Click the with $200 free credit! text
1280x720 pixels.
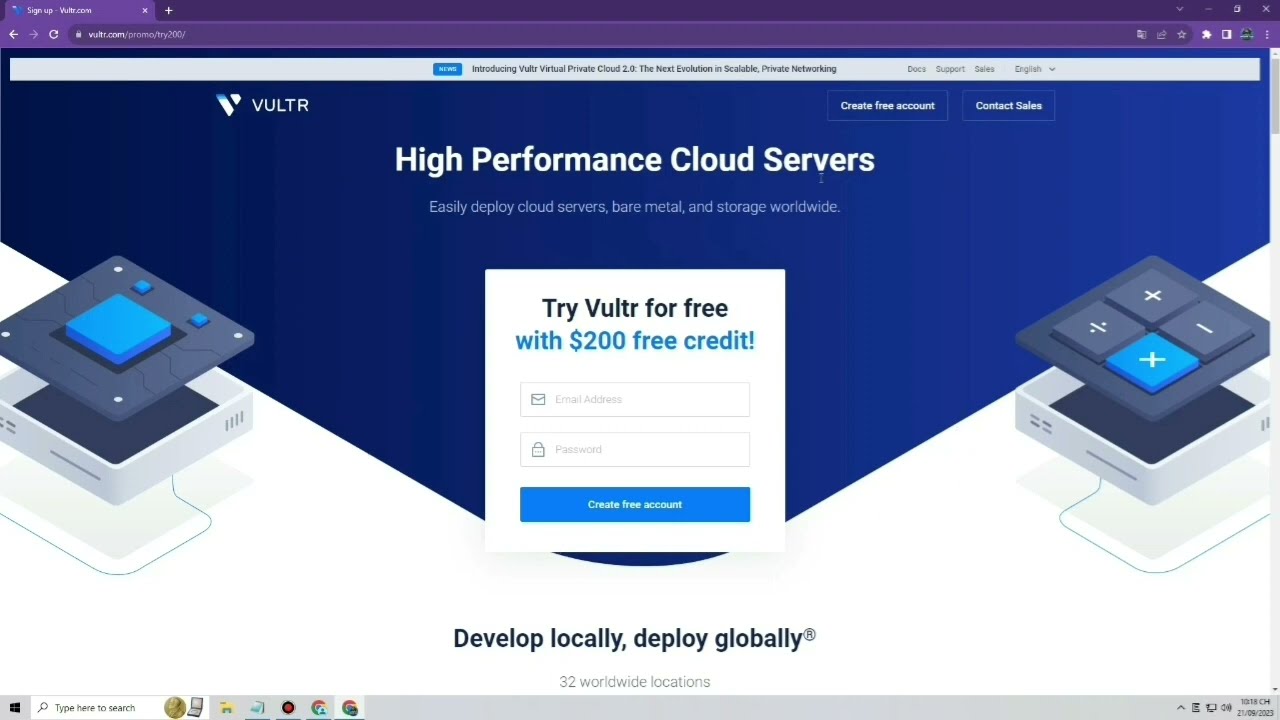click(x=635, y=340)
